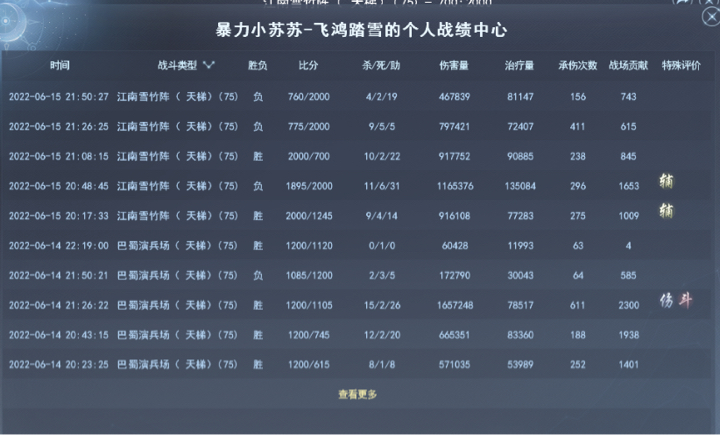Click the 伤 badge on the 21:26:22 row

coord(666,301)
